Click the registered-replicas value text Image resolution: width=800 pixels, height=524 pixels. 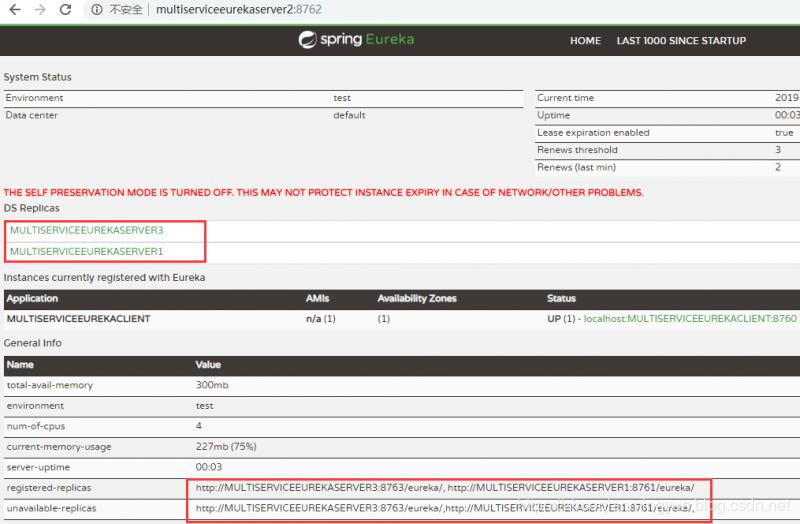(x=445, y=488)
